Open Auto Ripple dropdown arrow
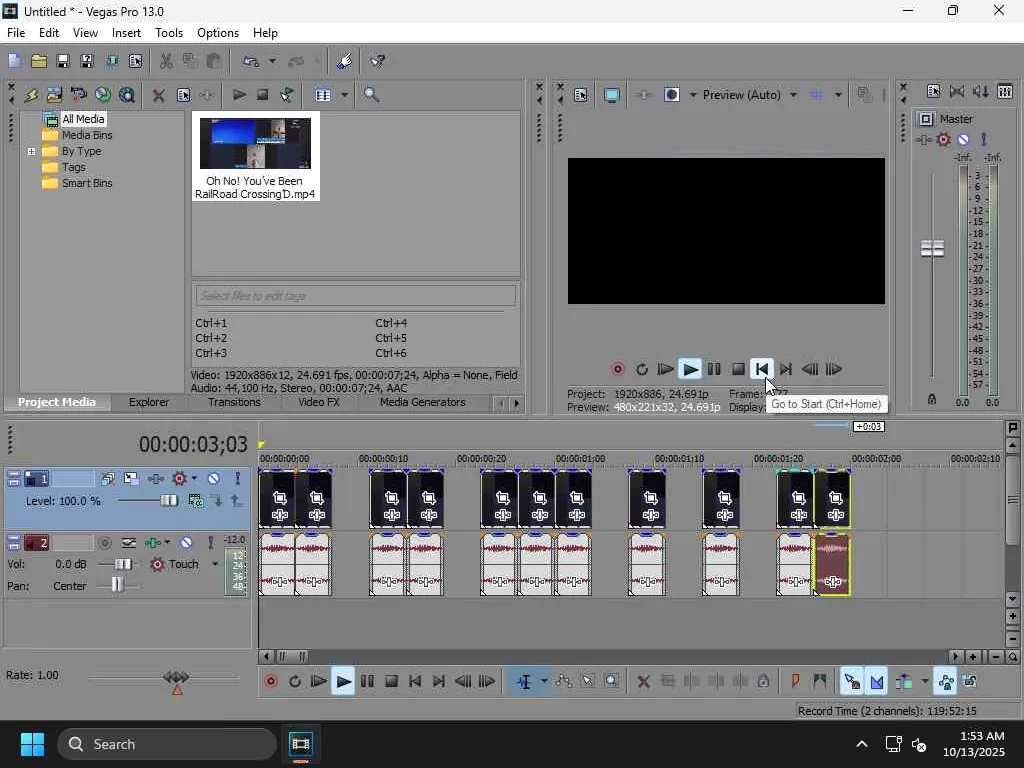Viewport: 1024px width, 768px height. [x=924, y=682]
